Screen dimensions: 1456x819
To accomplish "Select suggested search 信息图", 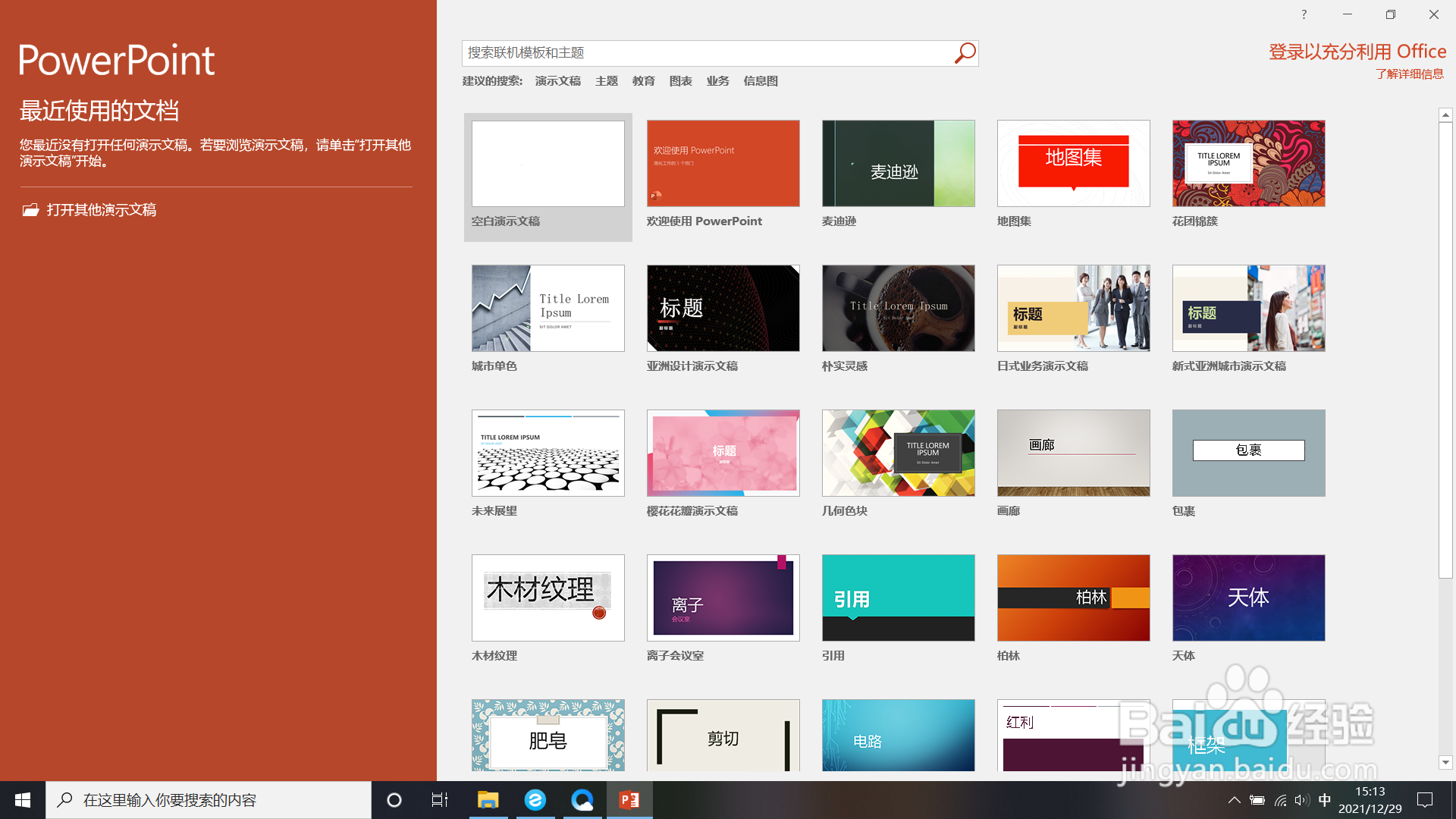I will (x=761, y=81).
